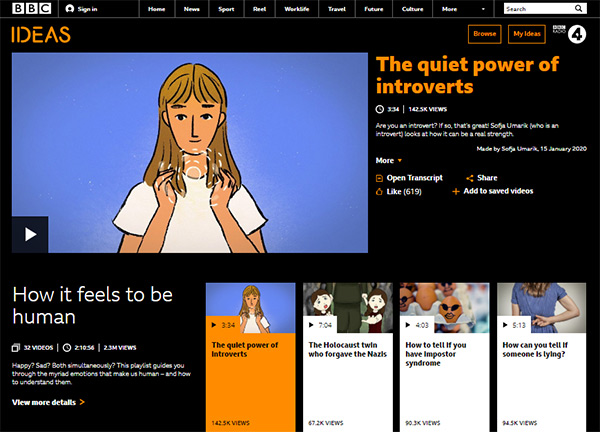Click the More navigation item
Viewport: 600px width, 432px height.
tap(449, 9)
